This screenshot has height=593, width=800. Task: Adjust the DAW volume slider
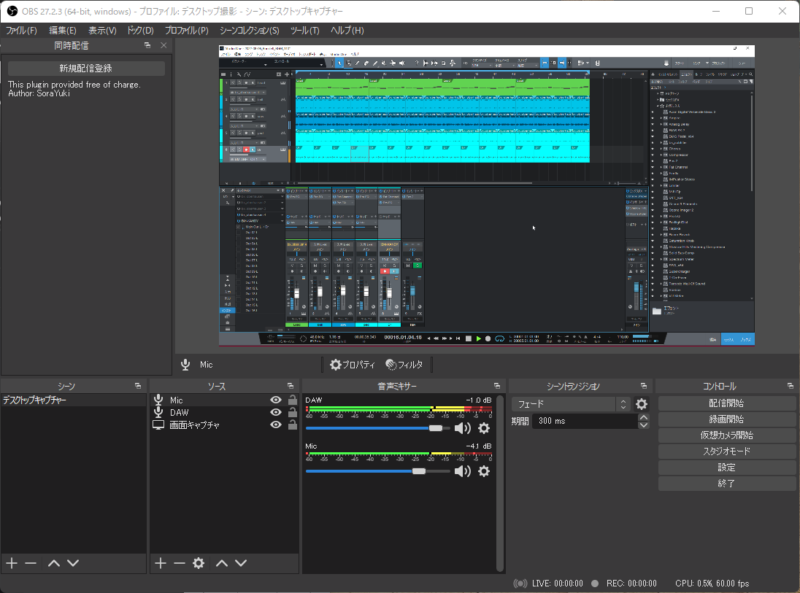[378, 428]
